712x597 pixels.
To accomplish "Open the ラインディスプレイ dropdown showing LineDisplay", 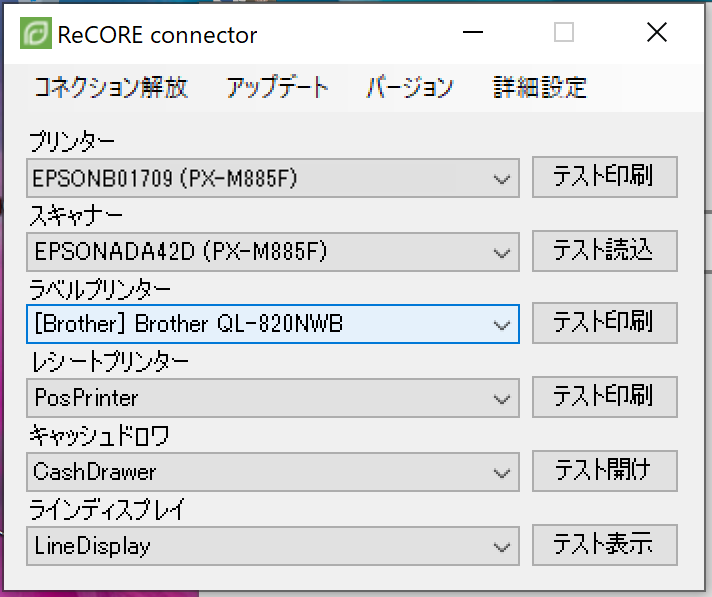I will (273, 546).
